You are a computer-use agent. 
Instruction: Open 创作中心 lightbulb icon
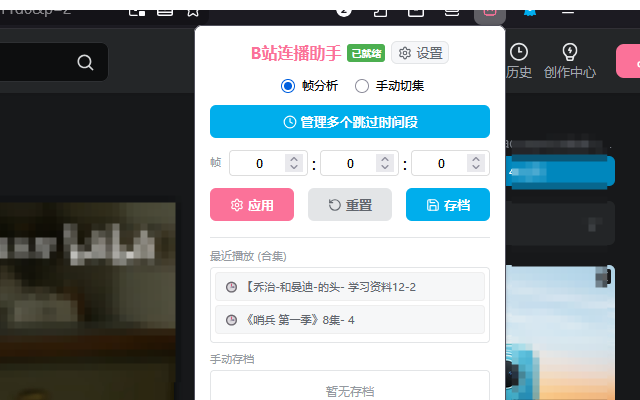(x=570, y=52)
